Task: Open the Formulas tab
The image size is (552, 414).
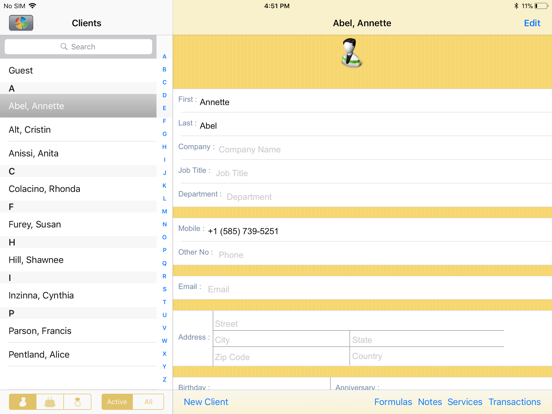Action: coord(393,402)
